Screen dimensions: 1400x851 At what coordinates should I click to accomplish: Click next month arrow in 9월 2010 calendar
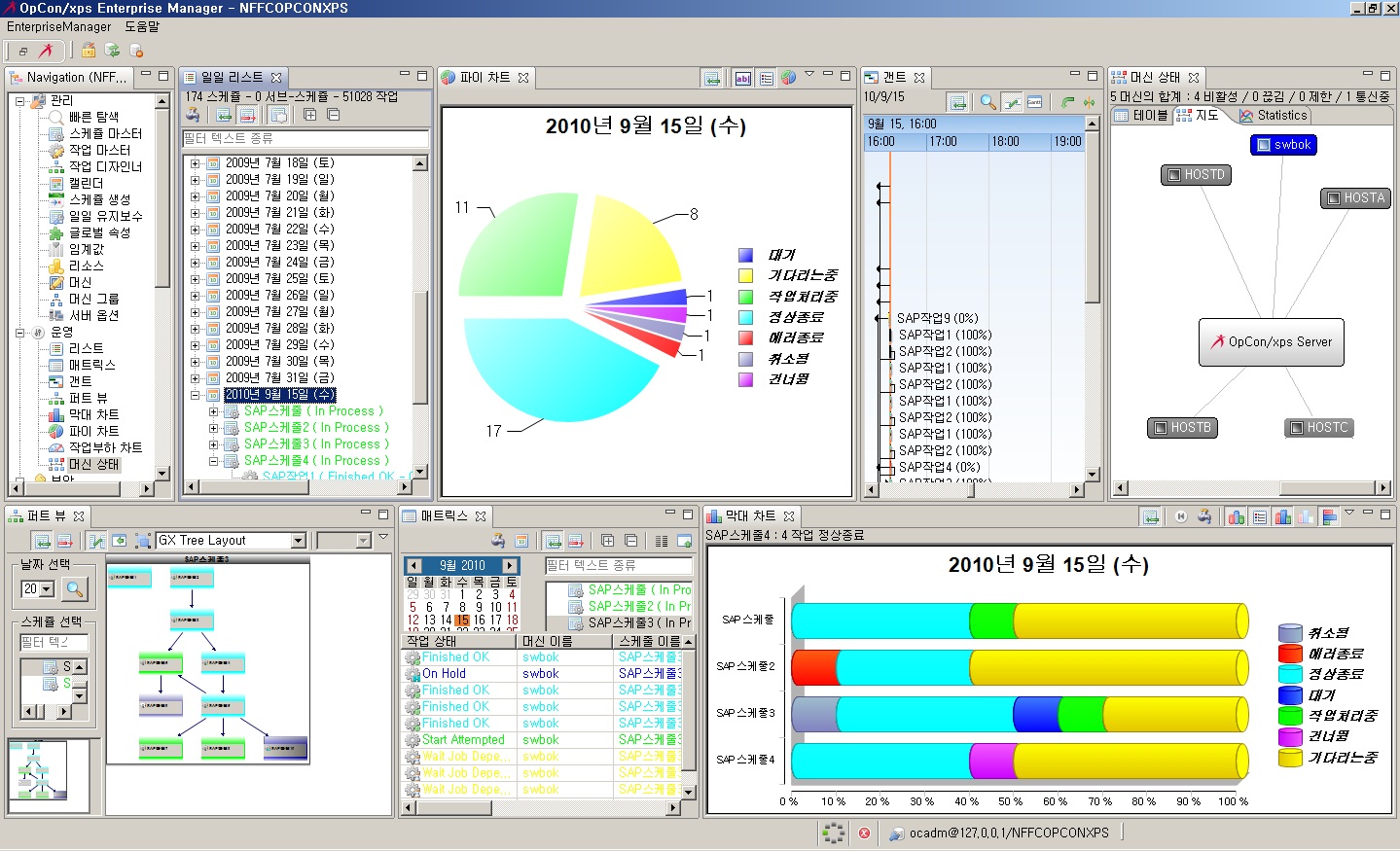coord(509,565)
